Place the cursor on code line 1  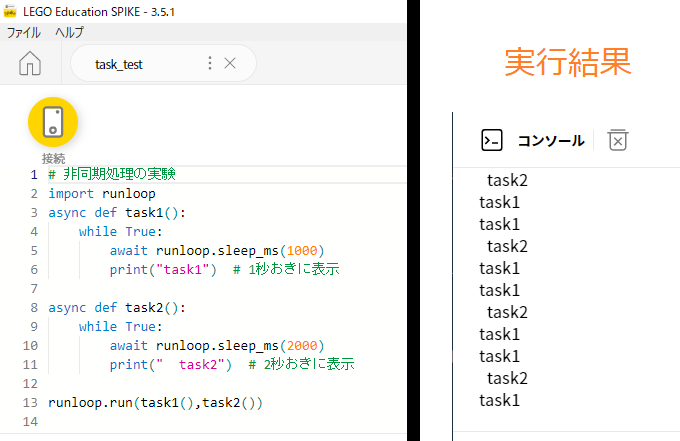(227, 174)
